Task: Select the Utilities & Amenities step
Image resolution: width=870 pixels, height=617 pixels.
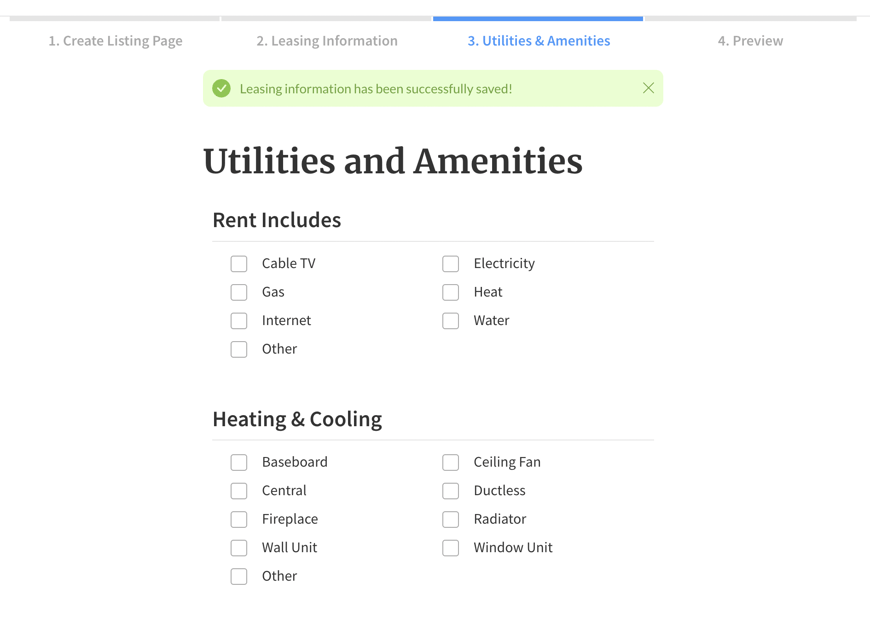Action: (538, 41)
